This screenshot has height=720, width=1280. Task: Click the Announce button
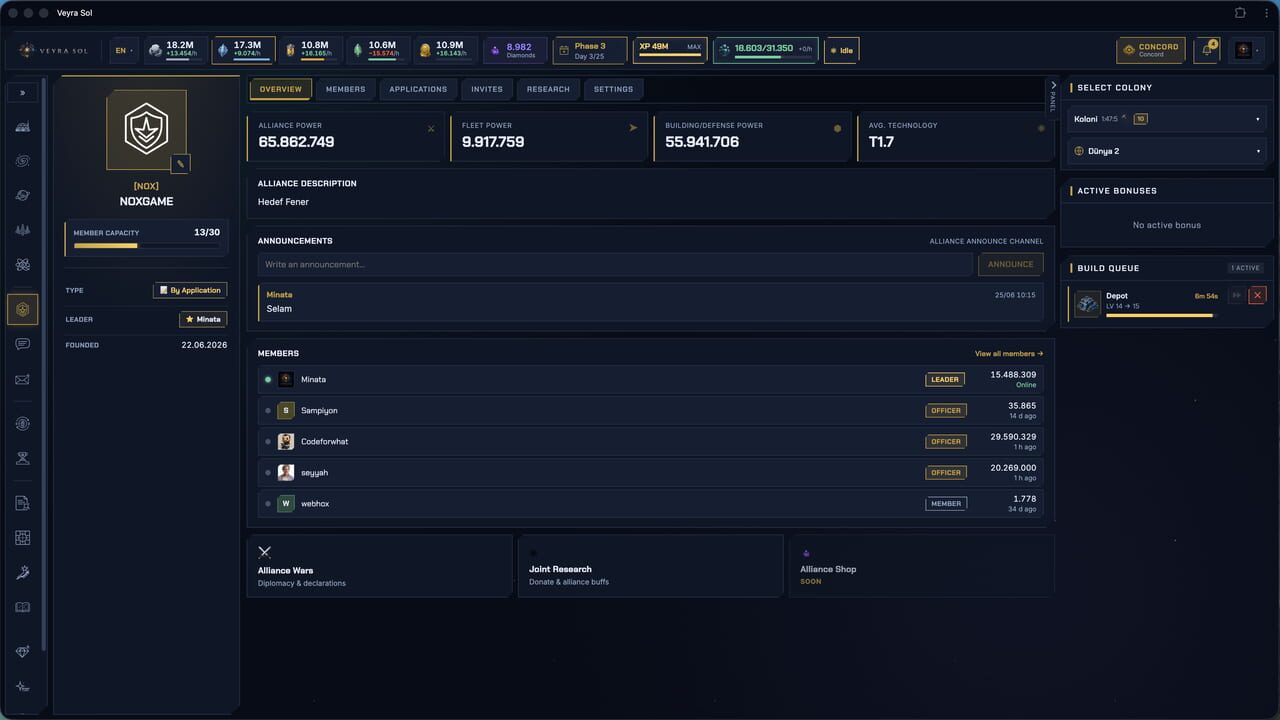1010,264
